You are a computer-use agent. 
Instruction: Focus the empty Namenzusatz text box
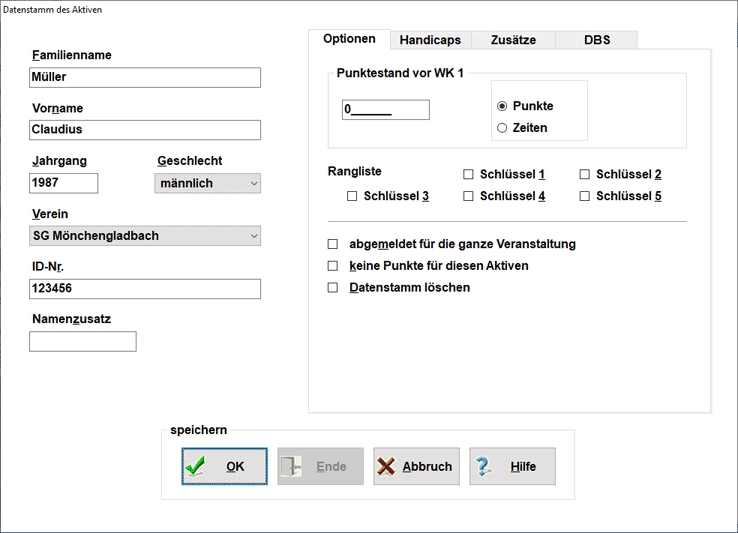(83, 341)
